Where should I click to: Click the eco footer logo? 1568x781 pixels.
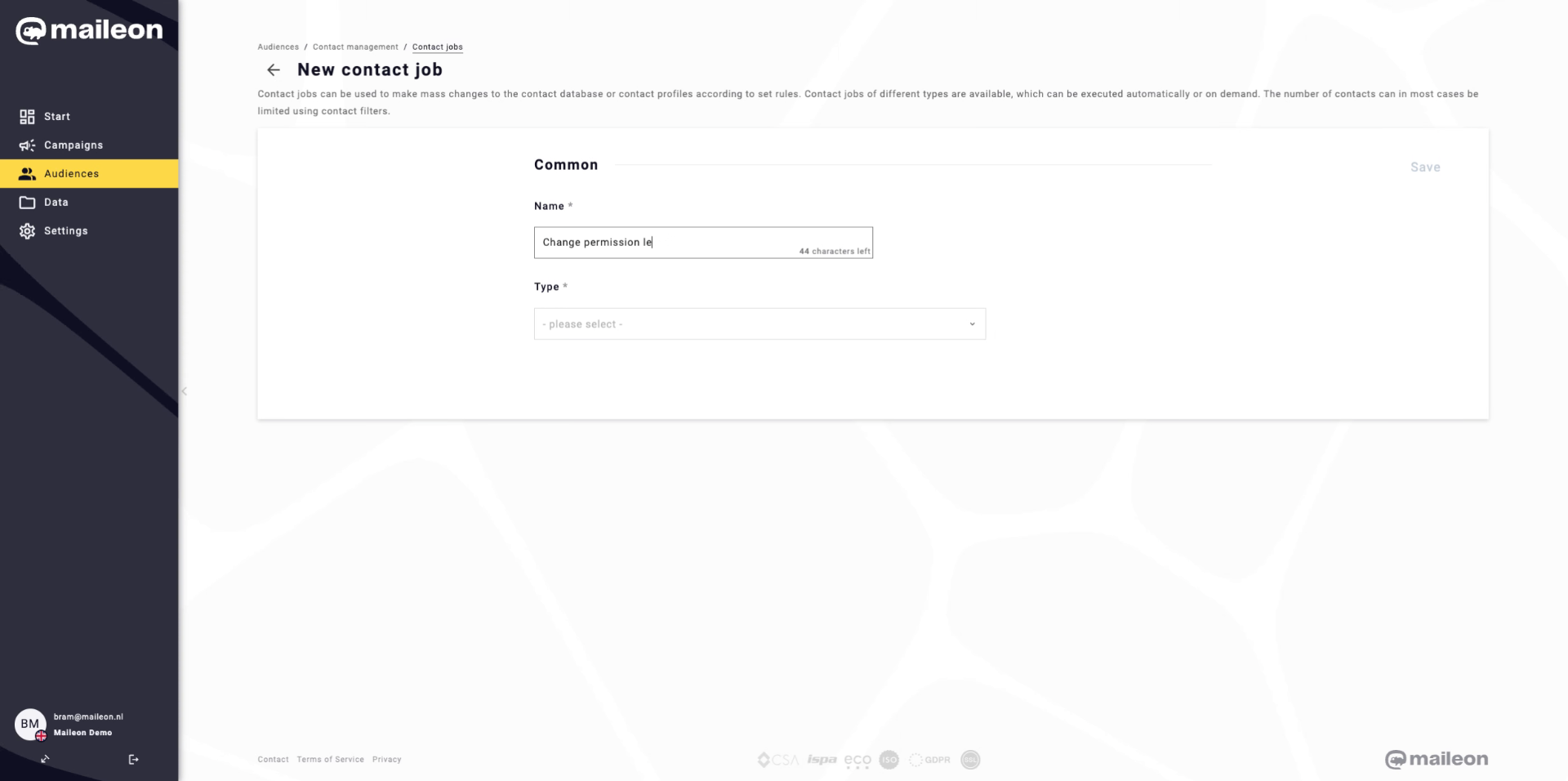click(x=857, y=761)
